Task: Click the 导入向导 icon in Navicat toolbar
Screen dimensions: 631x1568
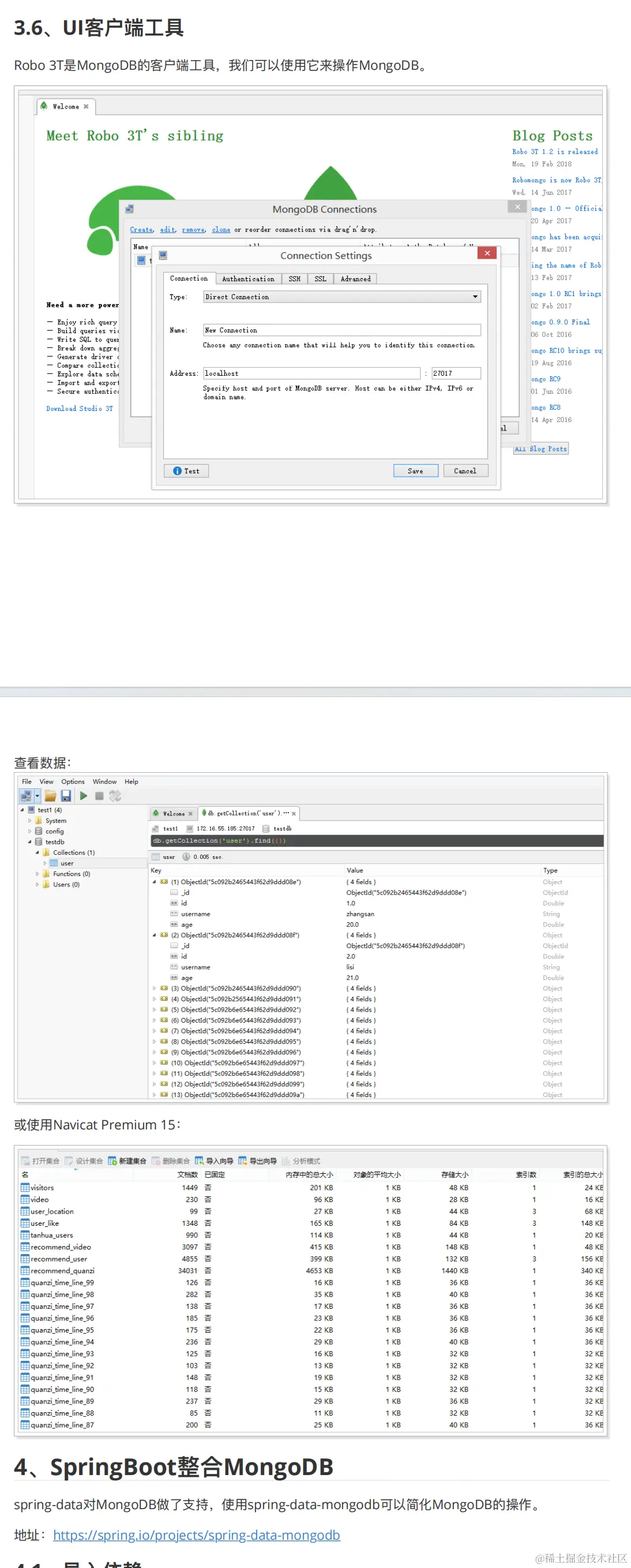Action: pyautogui.click(x=199, y=1161)
